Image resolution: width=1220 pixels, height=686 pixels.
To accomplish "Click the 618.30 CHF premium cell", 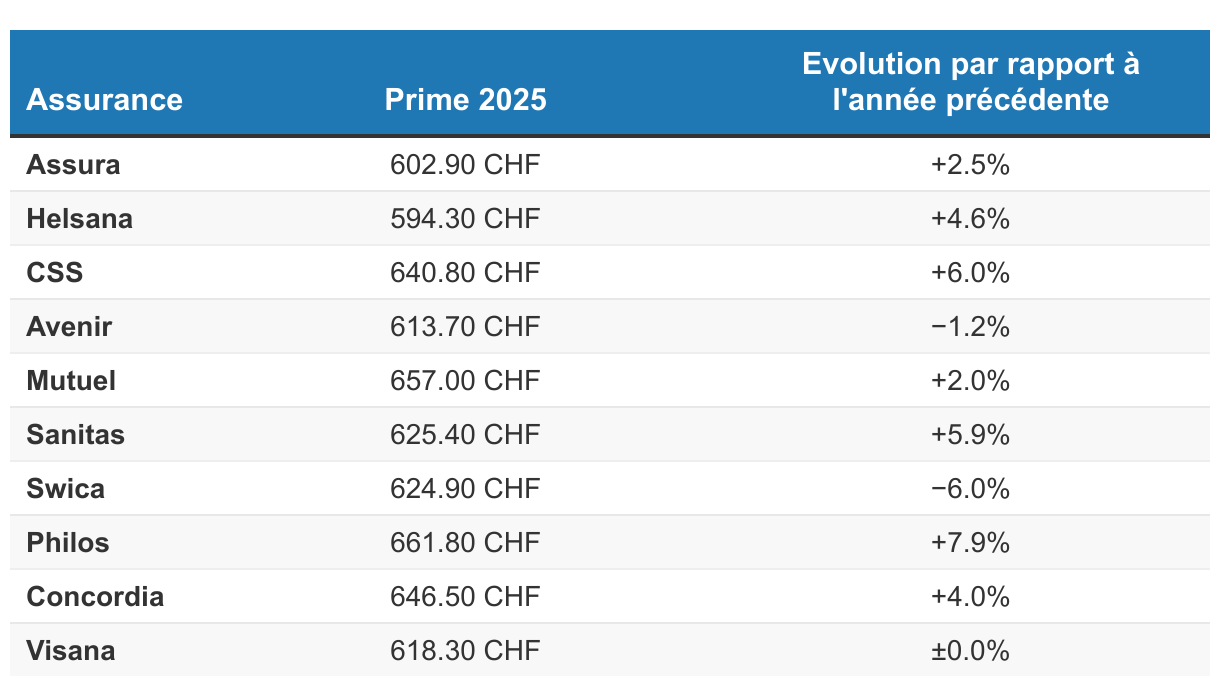I will [x=465, y=651].
